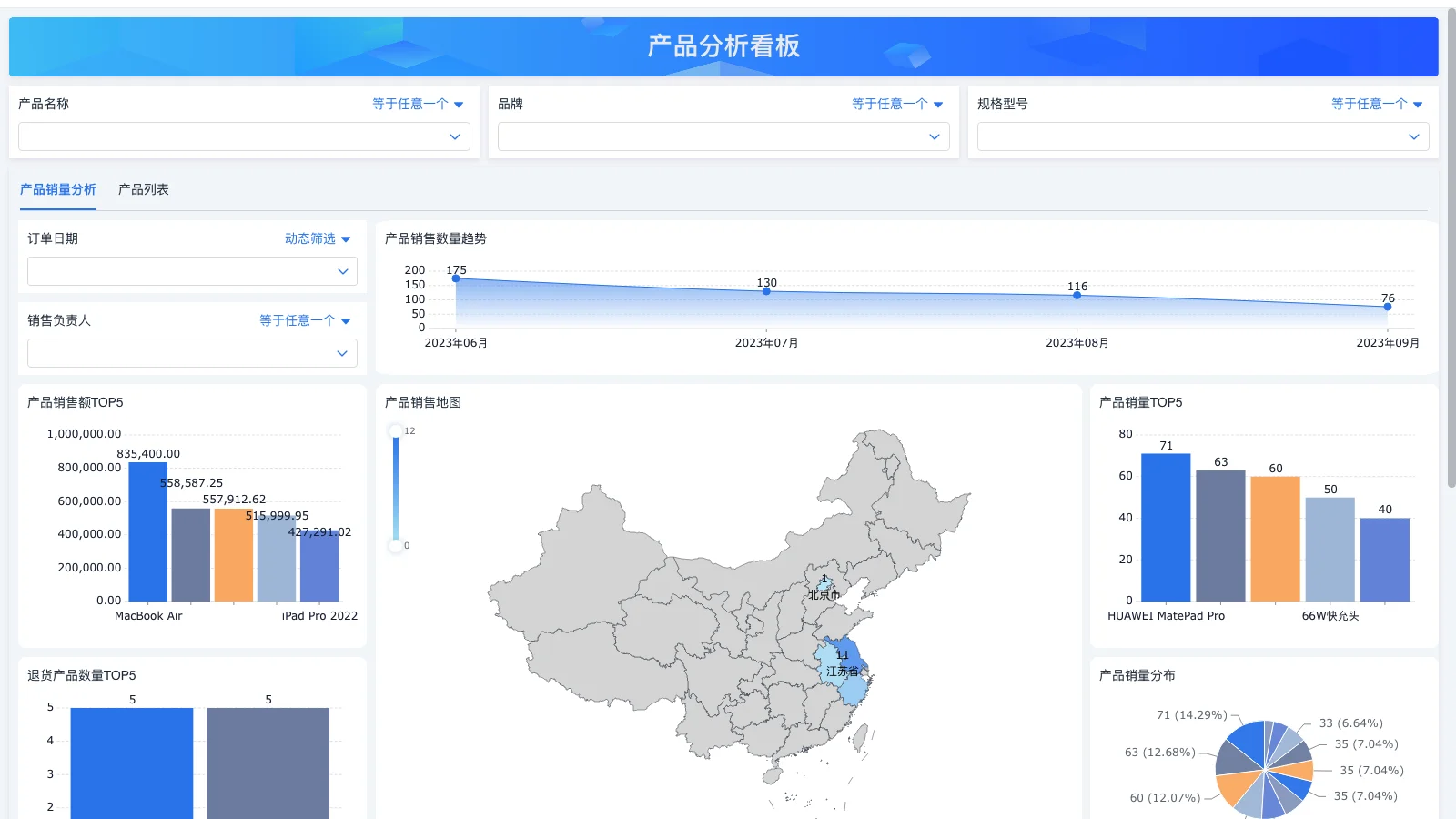Click the MacBook Air sales bar
The height and width of the screenshot is (819, 1456).
tap(148, 532)
